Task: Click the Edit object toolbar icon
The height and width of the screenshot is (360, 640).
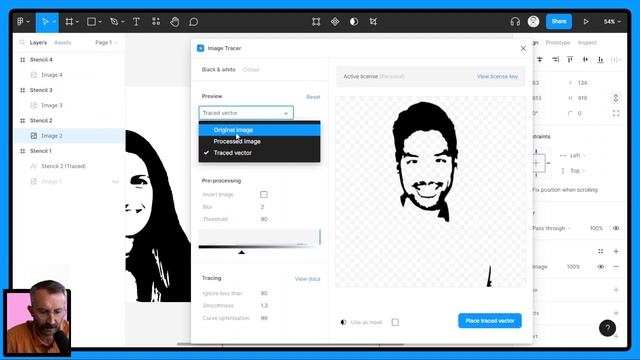Action: click(316, 22)
